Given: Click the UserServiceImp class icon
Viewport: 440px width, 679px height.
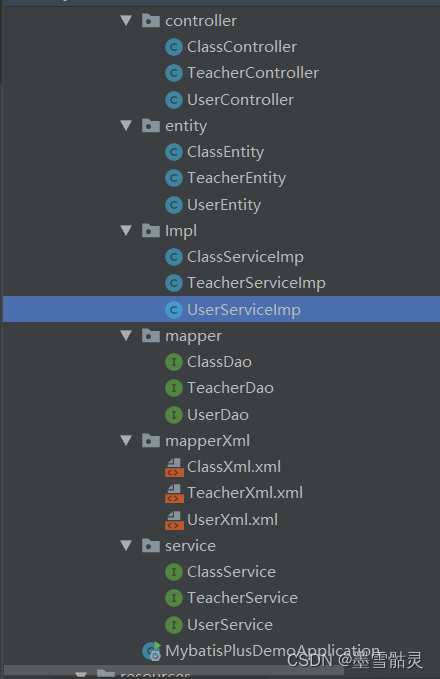Looking at the screenshot, I should [x=174, y=310].
